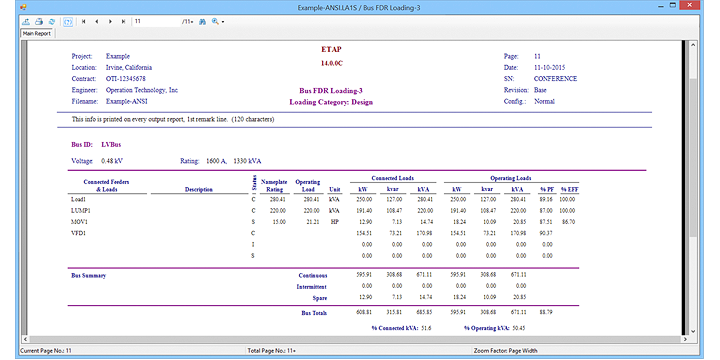The width and height of the screenshot is (720, 360).
Task: Click the 'Nameplate Rating' column header
Action: pyautogui.click(x=275, y=186)
